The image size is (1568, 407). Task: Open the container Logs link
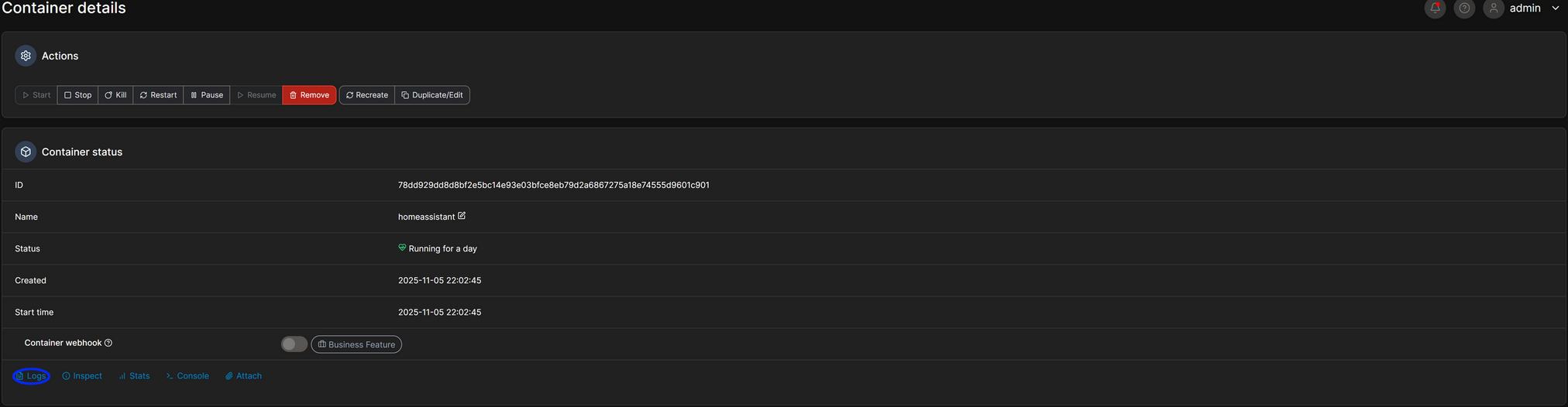pyautogui.click(x=31, y=376)
